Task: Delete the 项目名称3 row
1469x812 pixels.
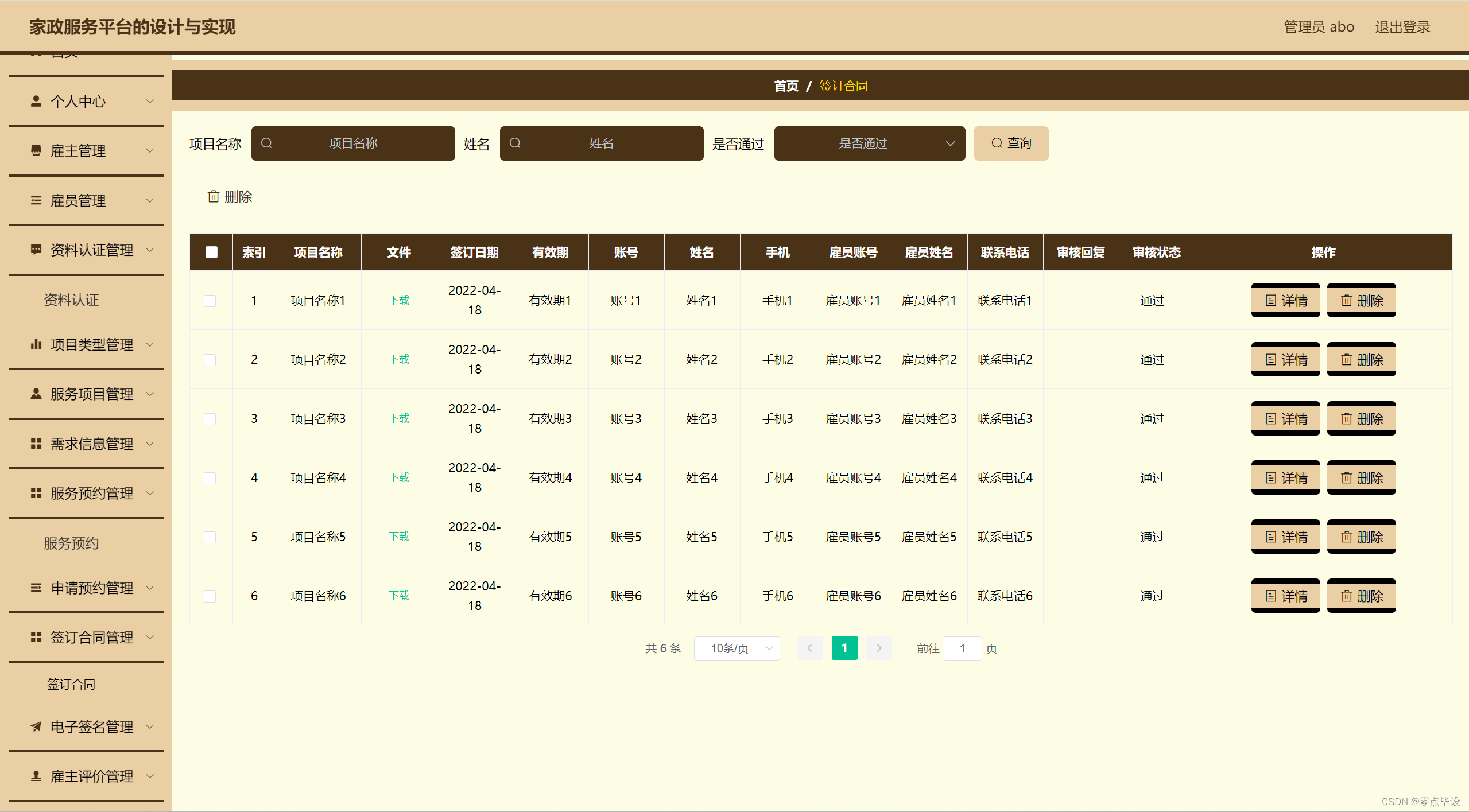Action: 1362,418
